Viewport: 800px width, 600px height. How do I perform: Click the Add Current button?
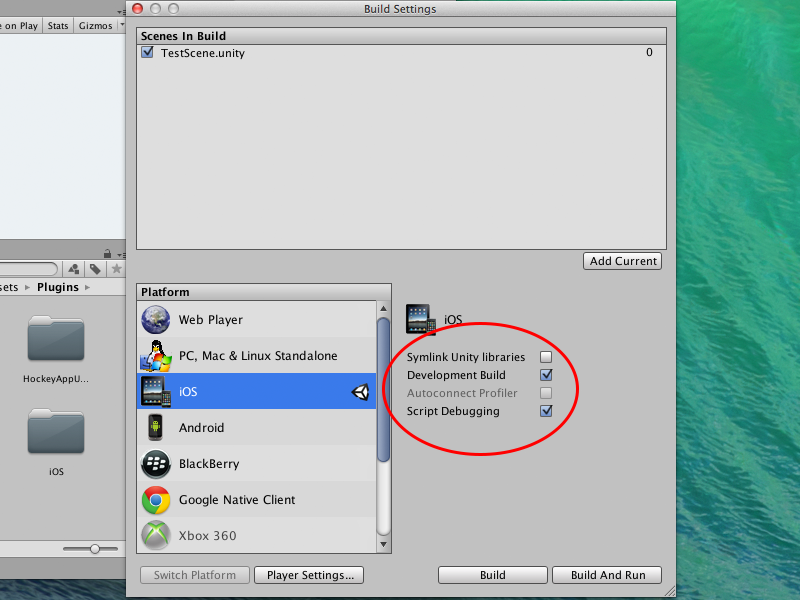pos(622,261)
